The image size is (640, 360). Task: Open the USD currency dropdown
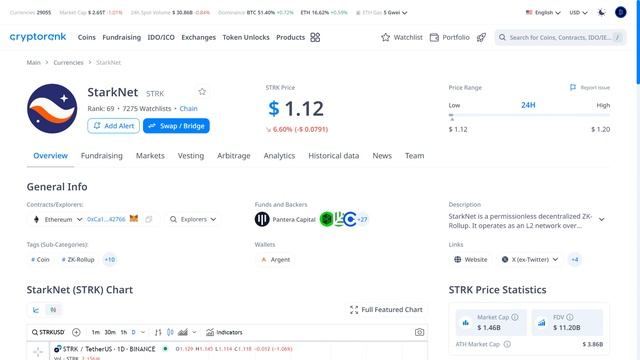coord(578,13)
